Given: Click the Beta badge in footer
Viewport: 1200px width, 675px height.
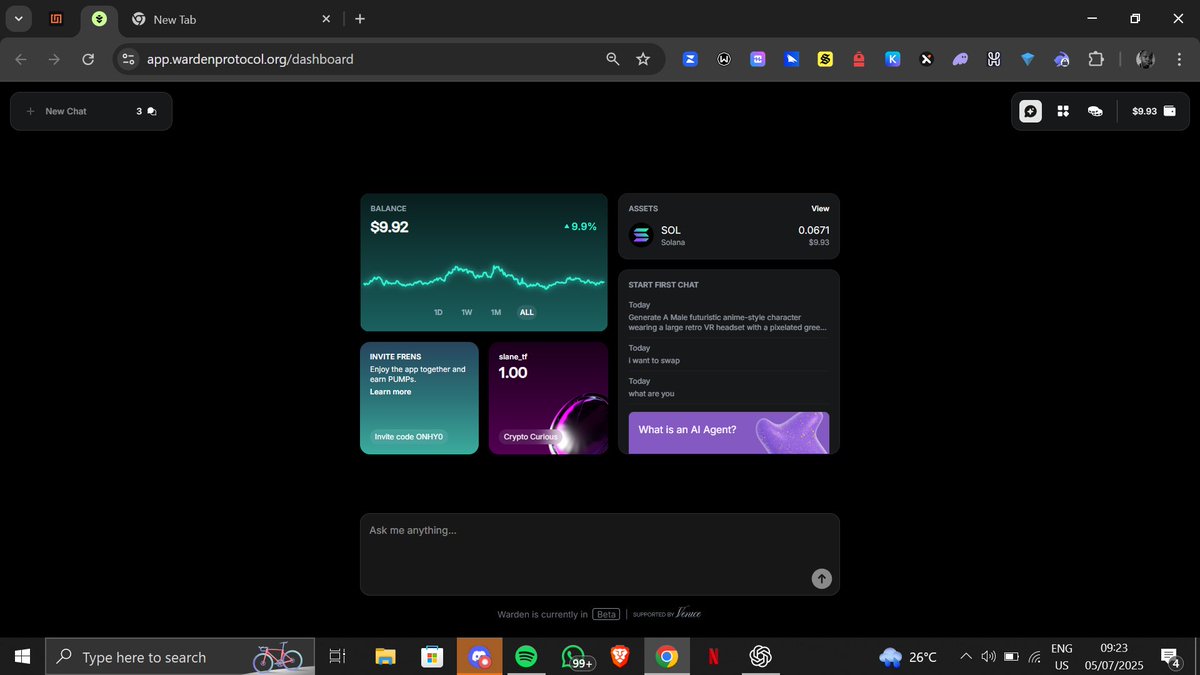Looking at the screenshot, I should tap(605, 614).
